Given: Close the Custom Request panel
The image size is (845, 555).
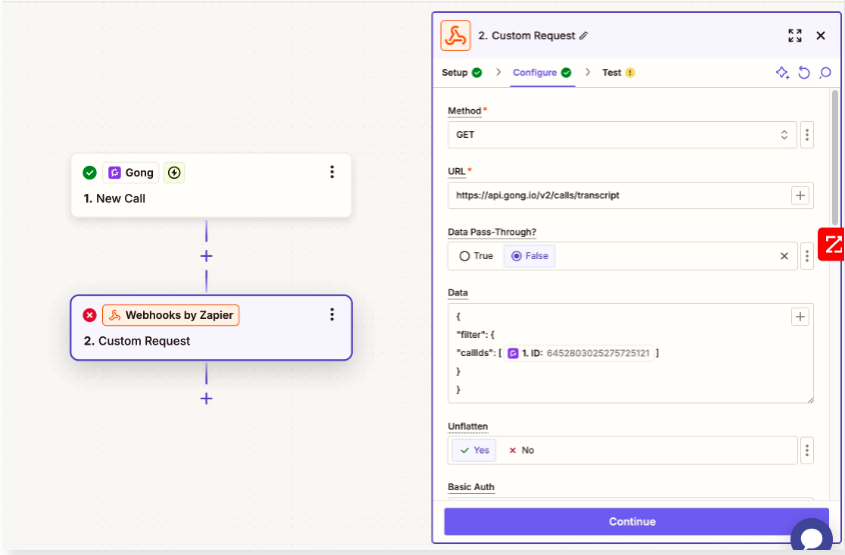Looking at the screenshot, I should 820,36.
